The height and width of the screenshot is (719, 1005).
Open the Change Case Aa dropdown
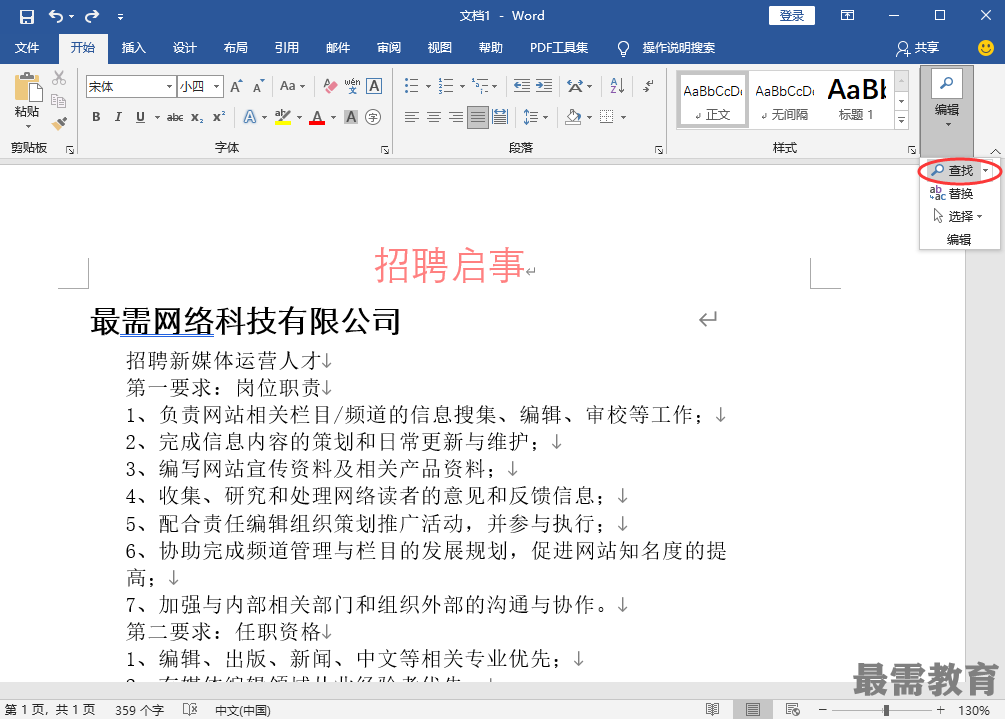coord(292,86)
